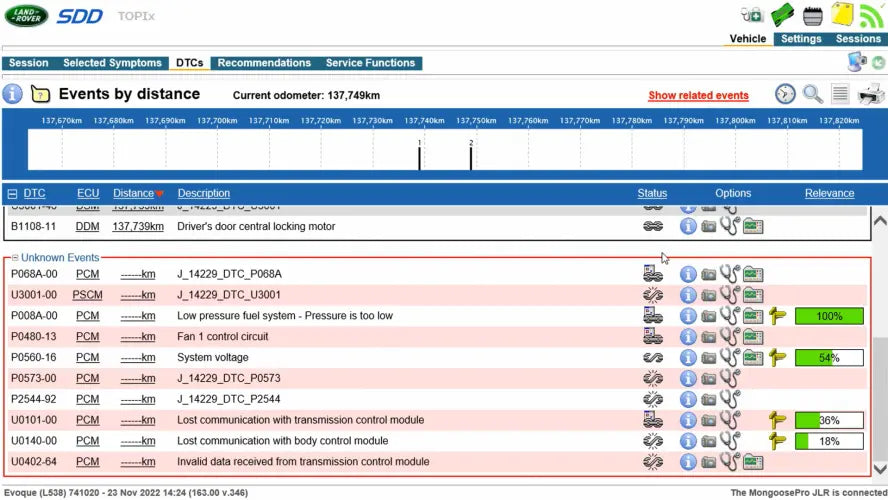Image resolution: width=888 pixels, height=500 pixels.
Task: Click stethoscope icon in P0560-16 System voltage row
Action: pos(730,357)
